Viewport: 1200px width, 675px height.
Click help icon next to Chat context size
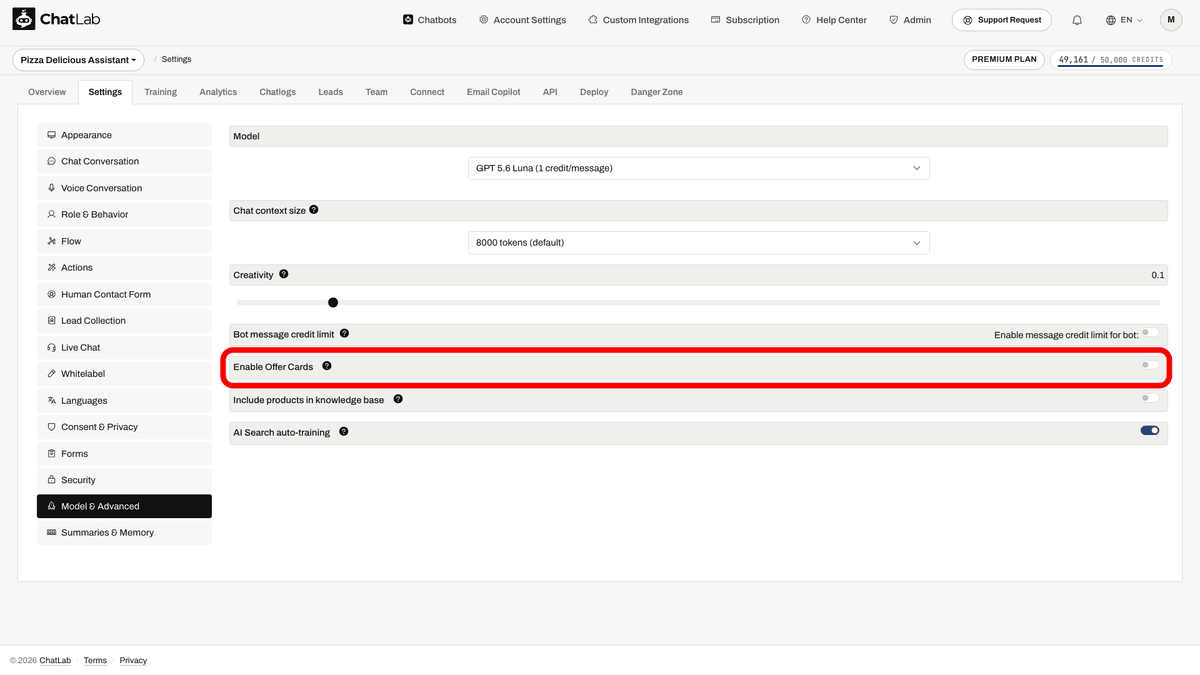pyautogui.click(x=314, y=210)
